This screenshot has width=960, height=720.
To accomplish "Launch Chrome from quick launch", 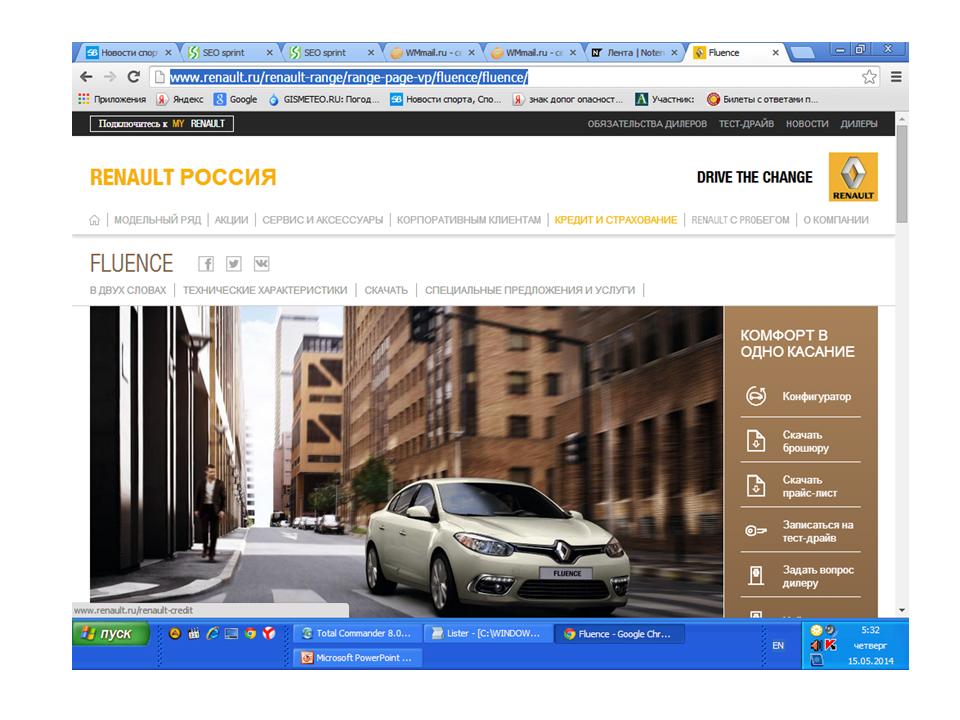I will coord(250,634).
